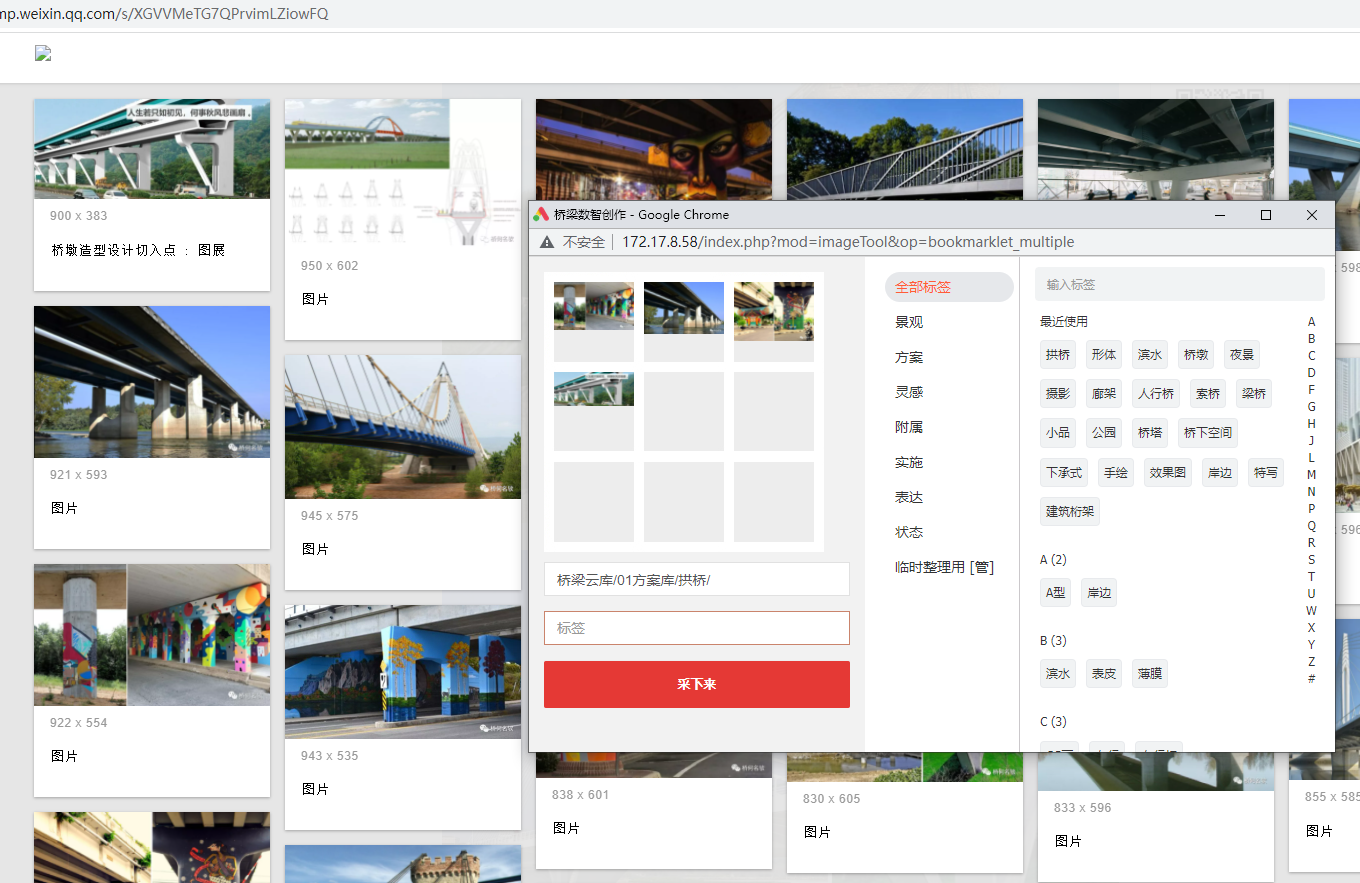Click the red 采下来 button
This screenshot has height=883, width=1360.
[x=697, y=684]
